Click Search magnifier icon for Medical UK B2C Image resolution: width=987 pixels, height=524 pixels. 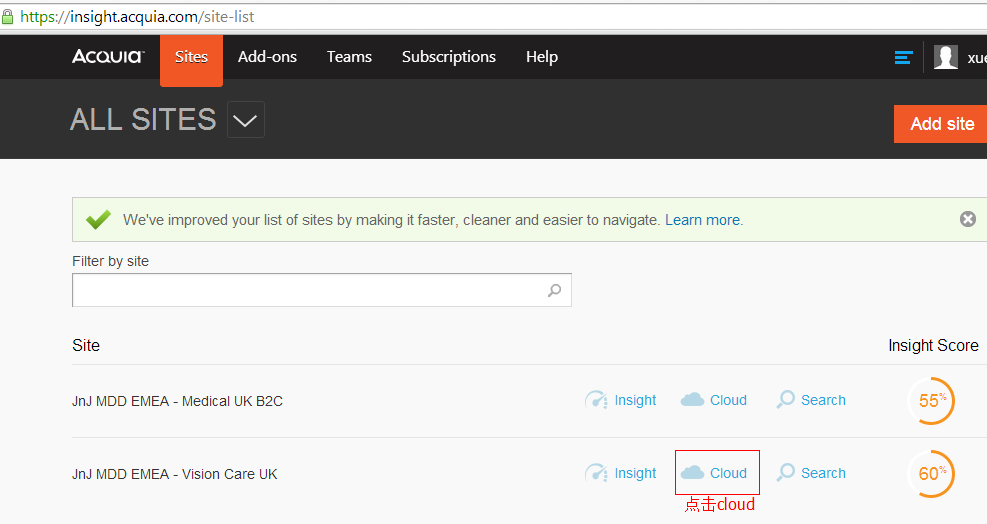[x=786, y=400]
